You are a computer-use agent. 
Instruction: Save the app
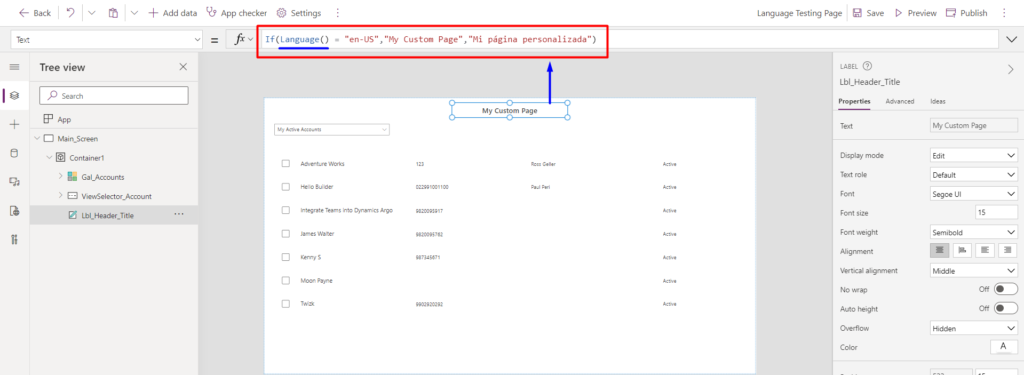click(x=868, y=13)
